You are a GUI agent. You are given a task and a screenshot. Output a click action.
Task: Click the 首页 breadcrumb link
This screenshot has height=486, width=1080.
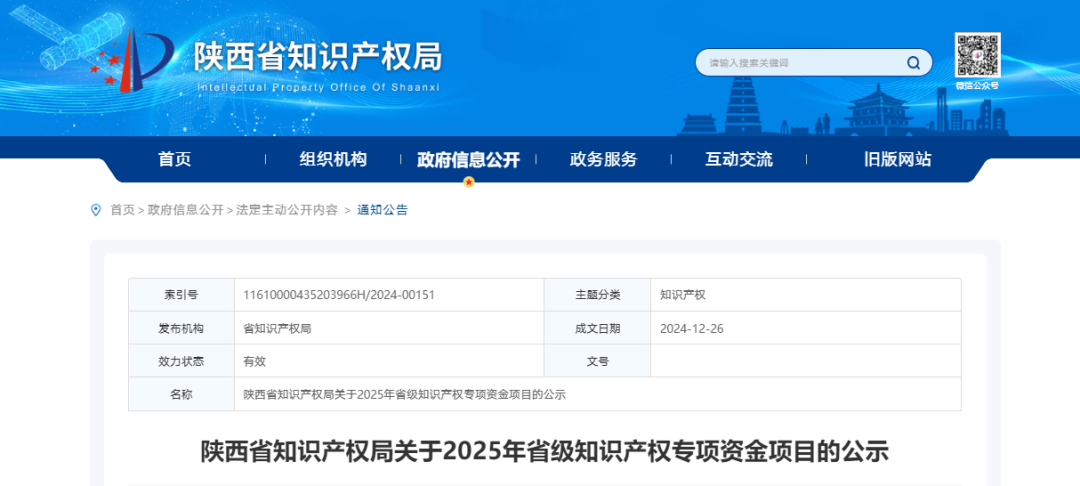point(123,210)
